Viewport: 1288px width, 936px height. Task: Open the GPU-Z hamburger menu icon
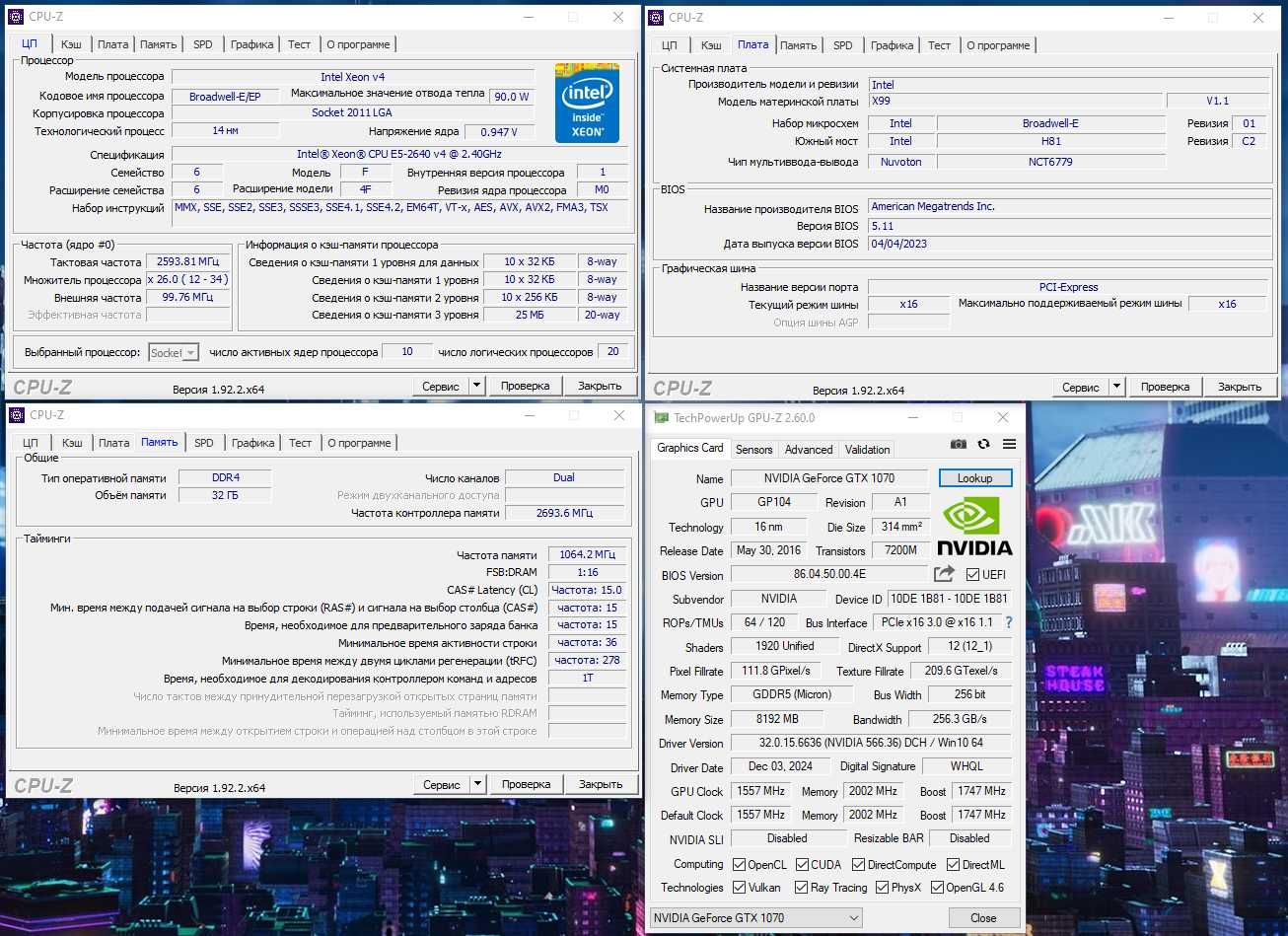coord(1009,444)
